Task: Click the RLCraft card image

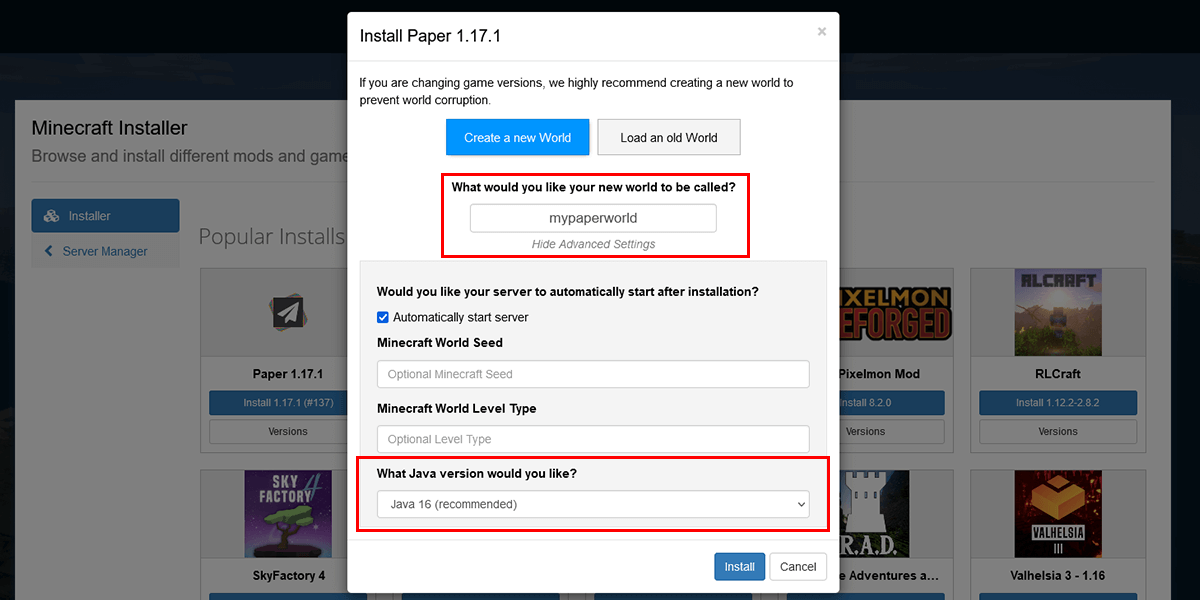Action: coord(1058,312)
